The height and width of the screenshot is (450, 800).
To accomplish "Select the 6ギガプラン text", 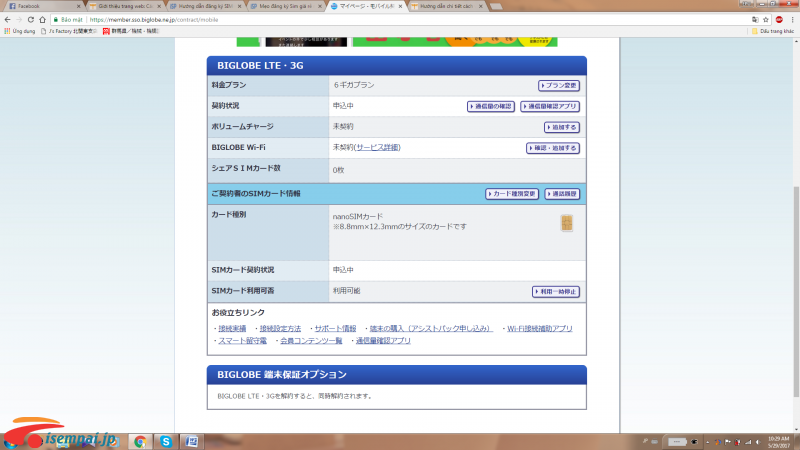I will point(354,85).
